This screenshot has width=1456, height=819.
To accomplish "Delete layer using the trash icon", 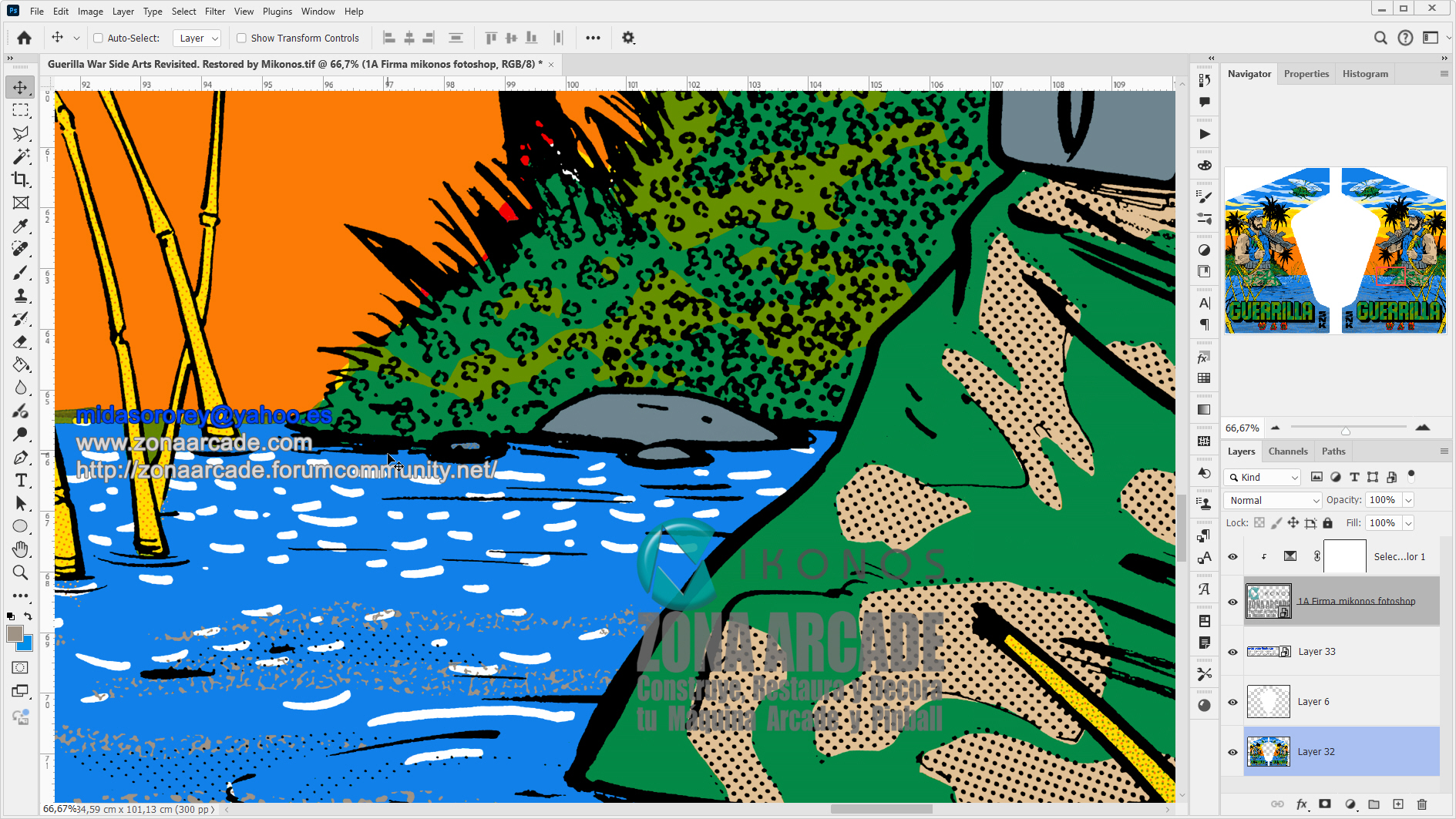I will pos(1422,804).
